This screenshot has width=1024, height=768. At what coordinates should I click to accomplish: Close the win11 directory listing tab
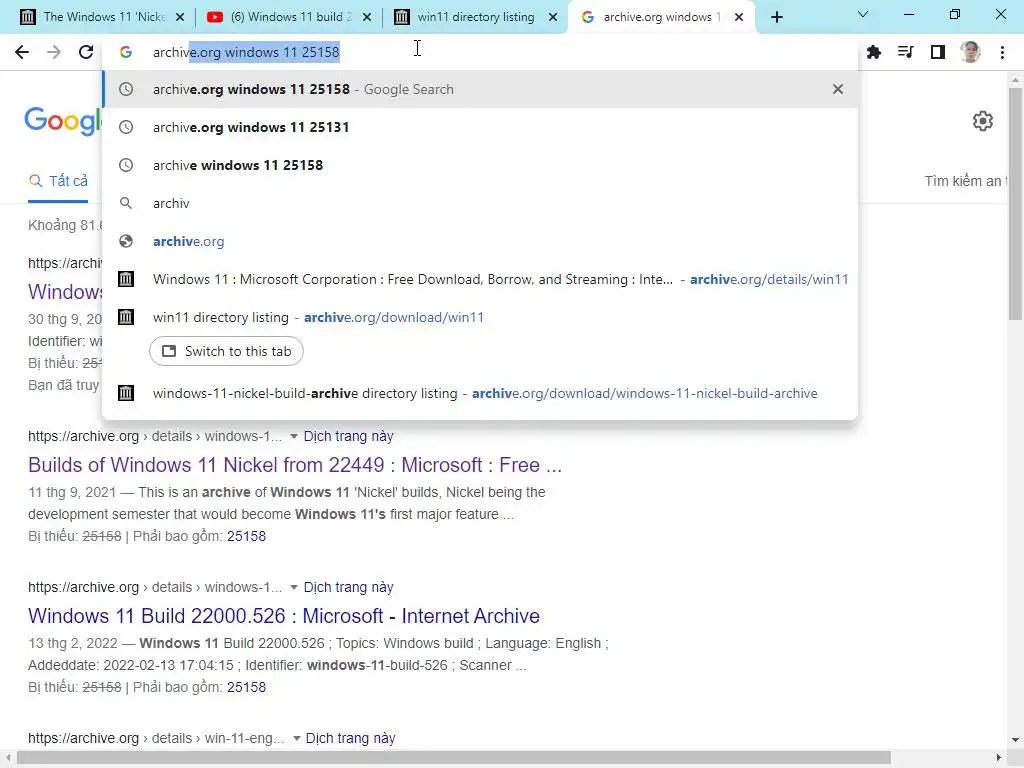(x=553, y=18)
